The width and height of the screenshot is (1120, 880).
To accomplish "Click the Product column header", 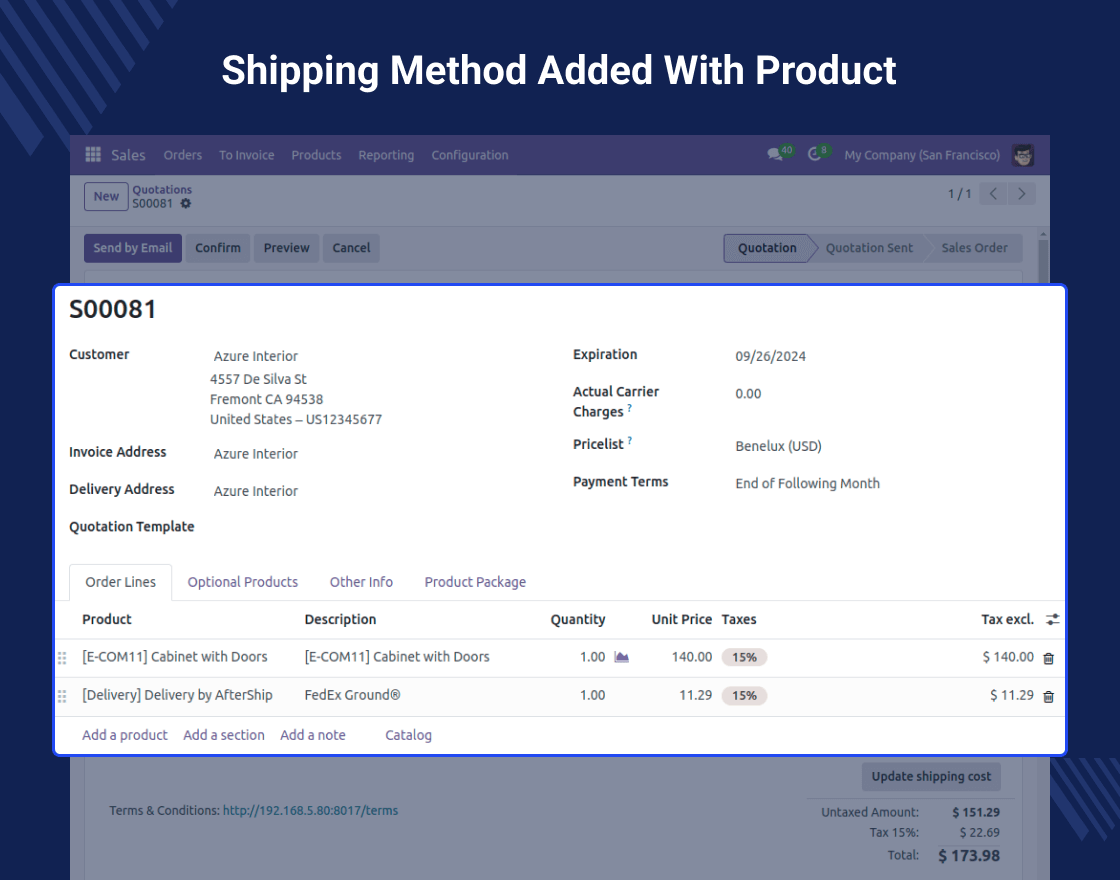I will pos(107,620).
